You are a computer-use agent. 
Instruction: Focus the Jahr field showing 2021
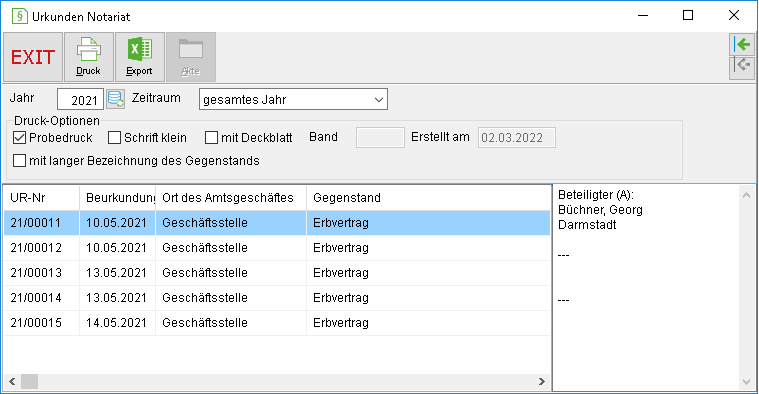[x=80, y=99]
